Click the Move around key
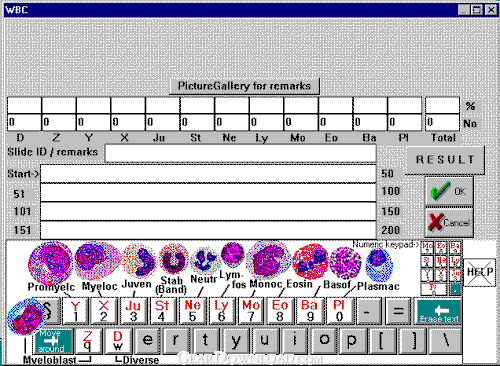This screenshot has height=366, width=500. [53, 341]
